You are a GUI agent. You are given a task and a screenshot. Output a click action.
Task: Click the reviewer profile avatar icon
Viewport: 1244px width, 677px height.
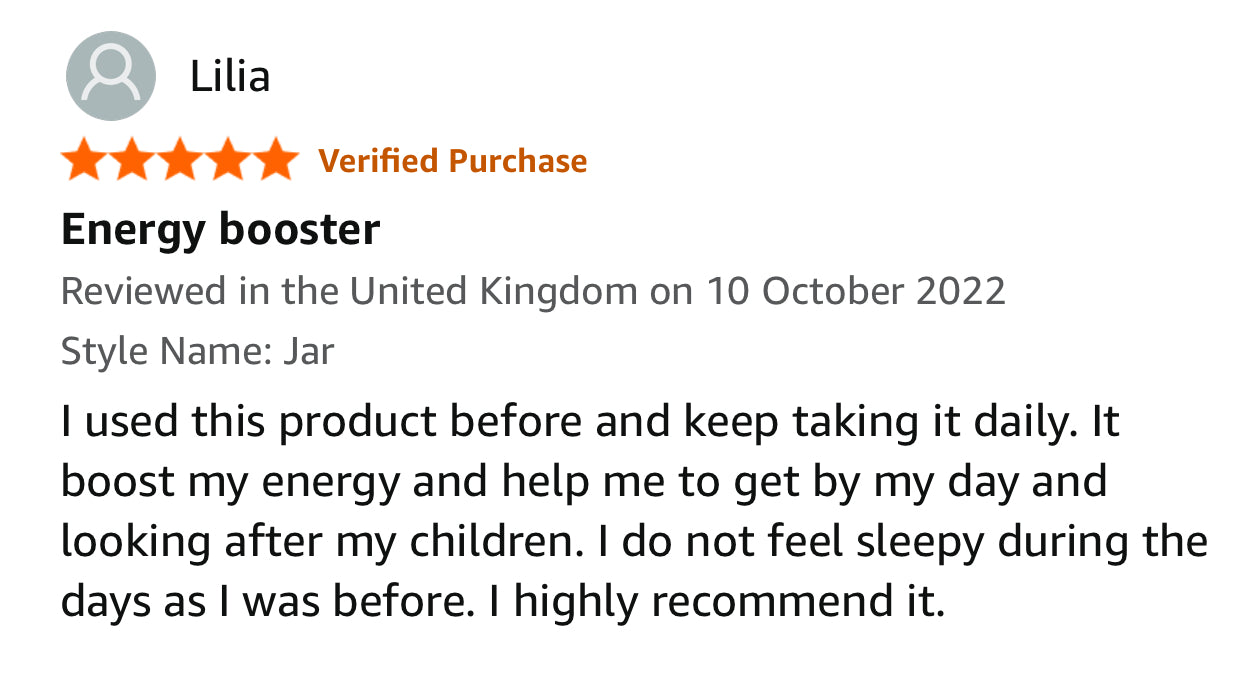click(110, 76)
